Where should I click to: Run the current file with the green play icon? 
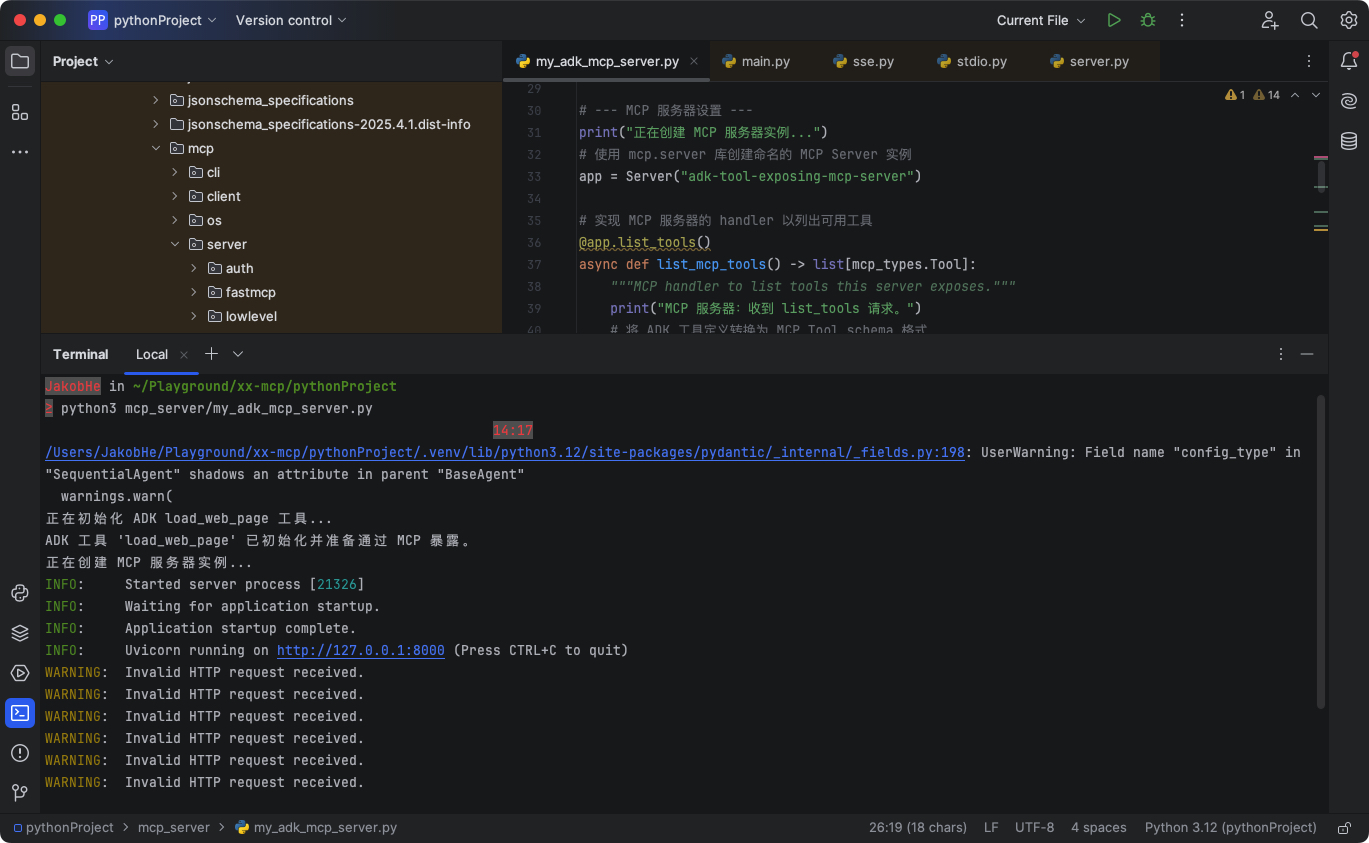[x=1114, y=20]
